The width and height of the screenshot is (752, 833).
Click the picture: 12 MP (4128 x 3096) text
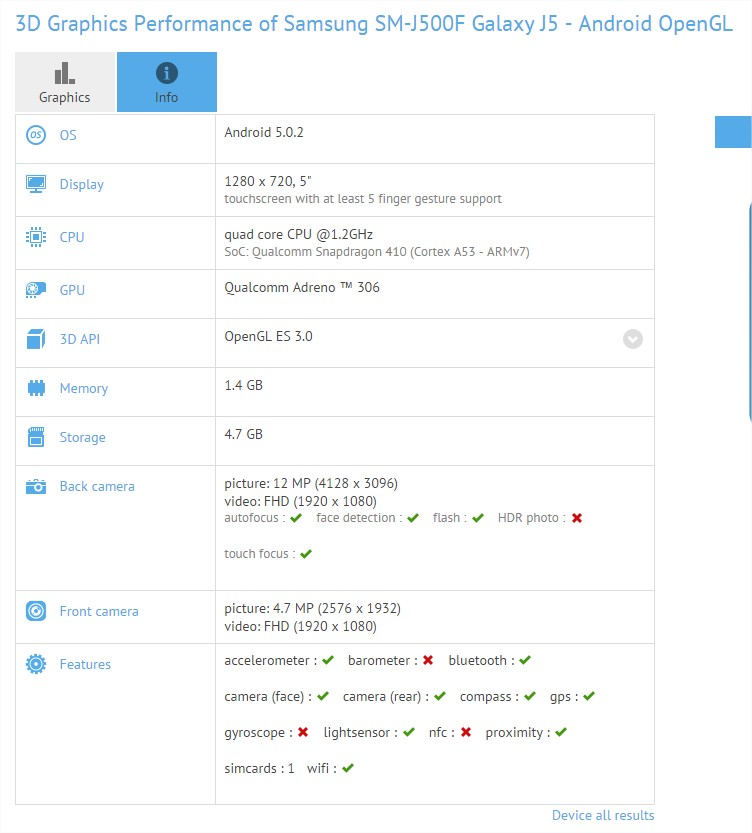tap(311, 483)
